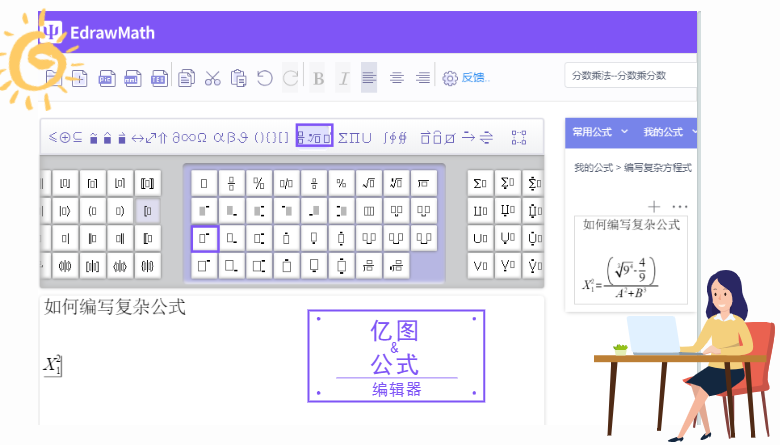The image size is (780, 445).
Task: Export formula as MathML file
Action: pos(133,78)
